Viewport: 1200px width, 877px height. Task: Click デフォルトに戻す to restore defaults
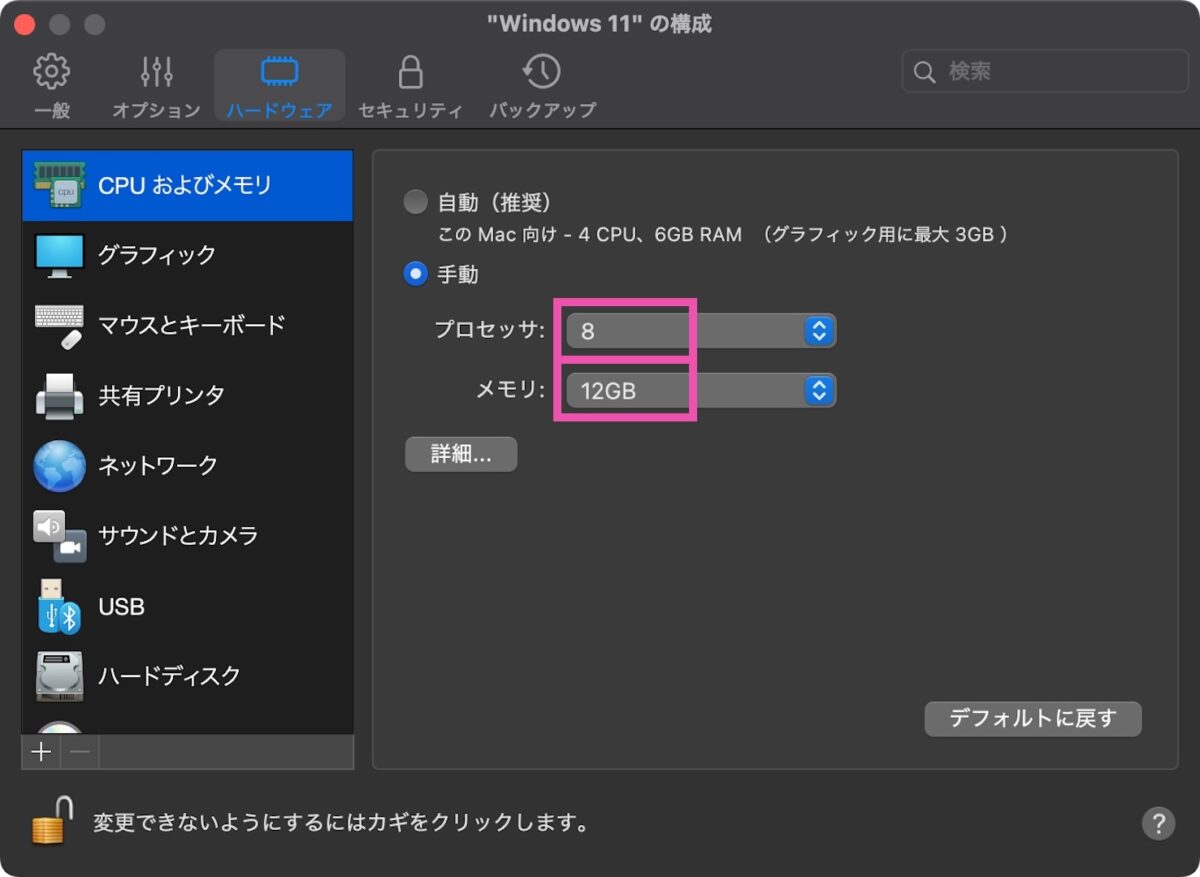click(1032, 718)
